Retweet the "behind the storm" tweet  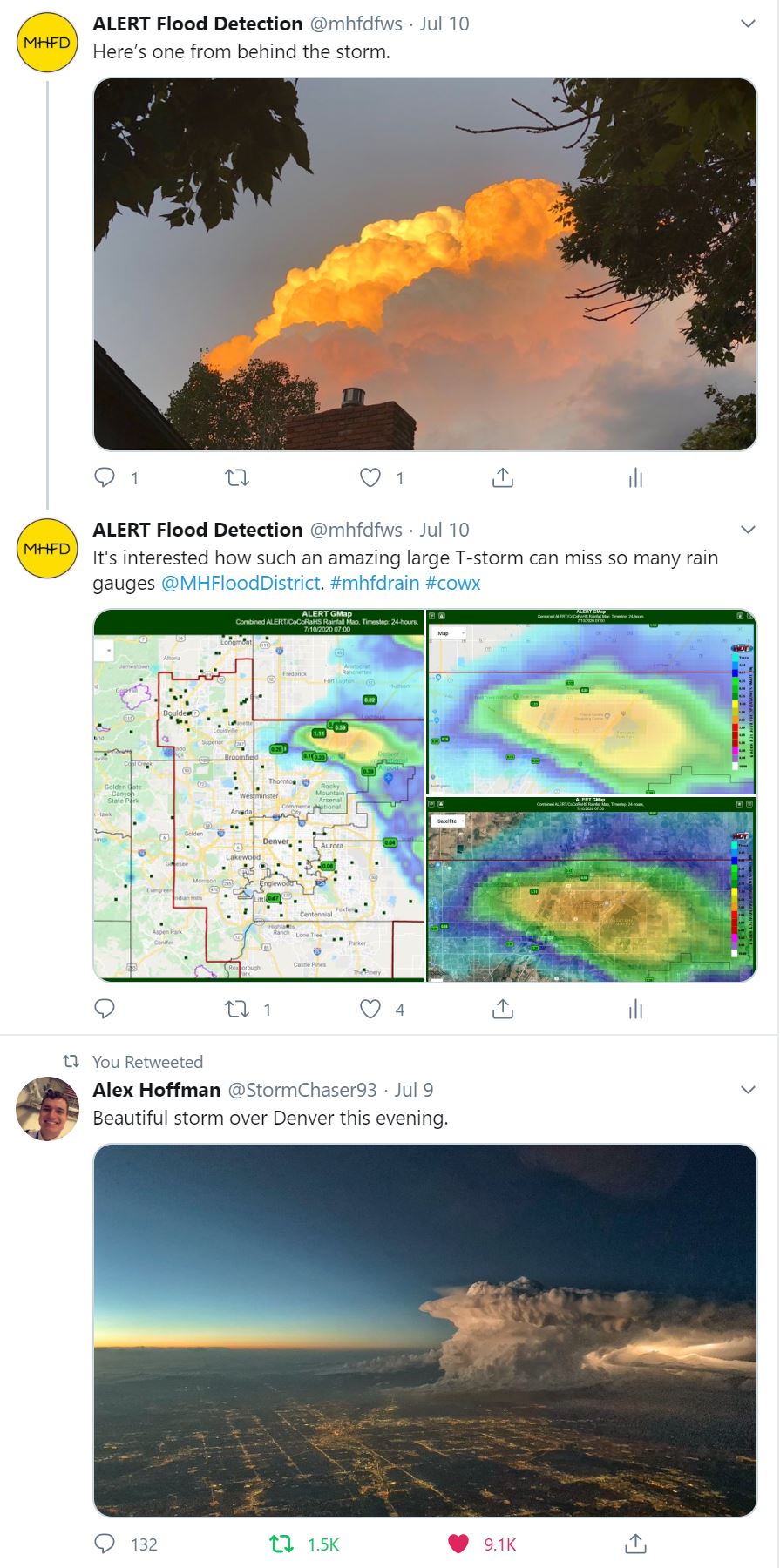237,477
